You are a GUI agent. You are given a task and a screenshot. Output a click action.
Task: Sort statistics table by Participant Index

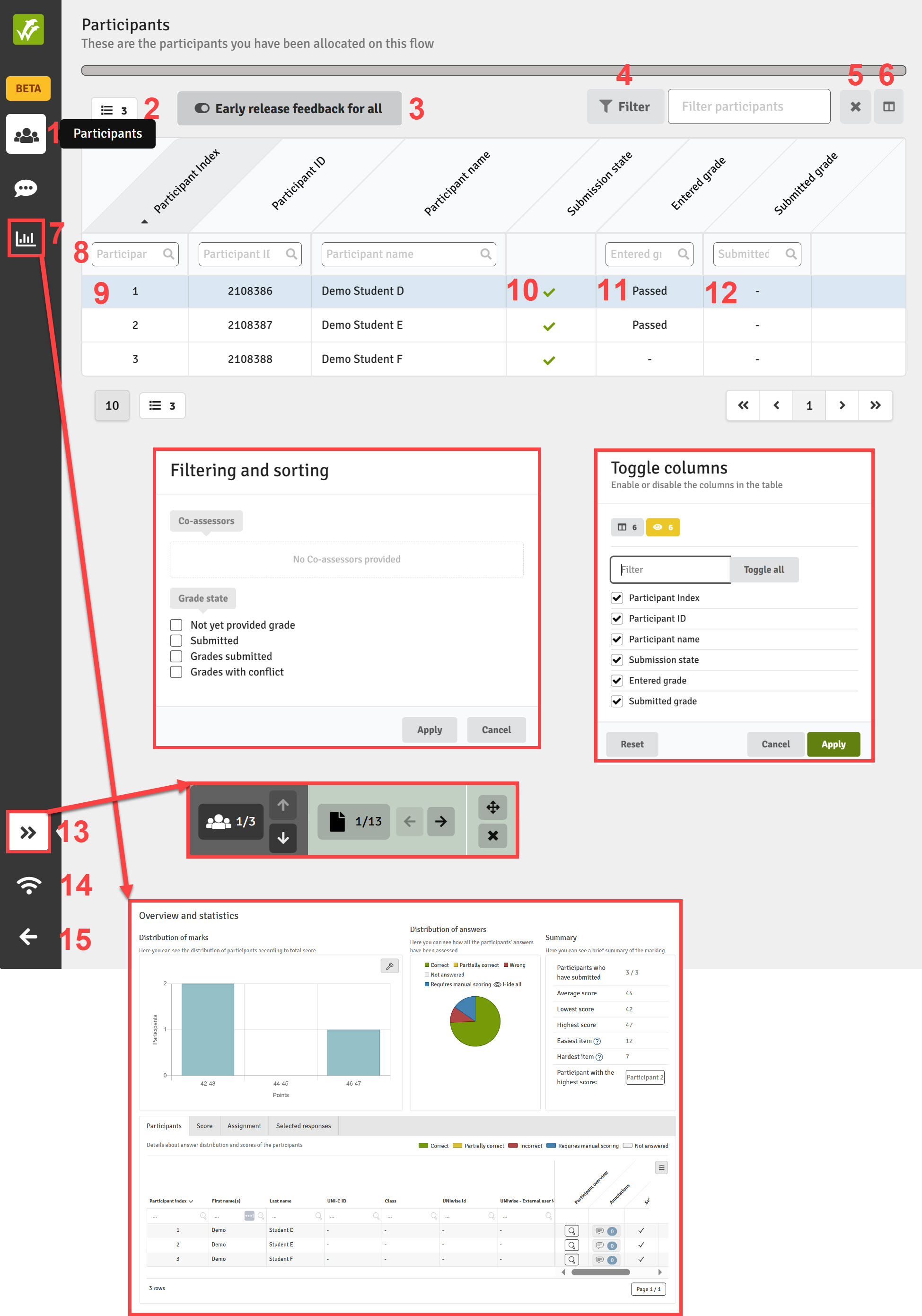click(171, 1201)
